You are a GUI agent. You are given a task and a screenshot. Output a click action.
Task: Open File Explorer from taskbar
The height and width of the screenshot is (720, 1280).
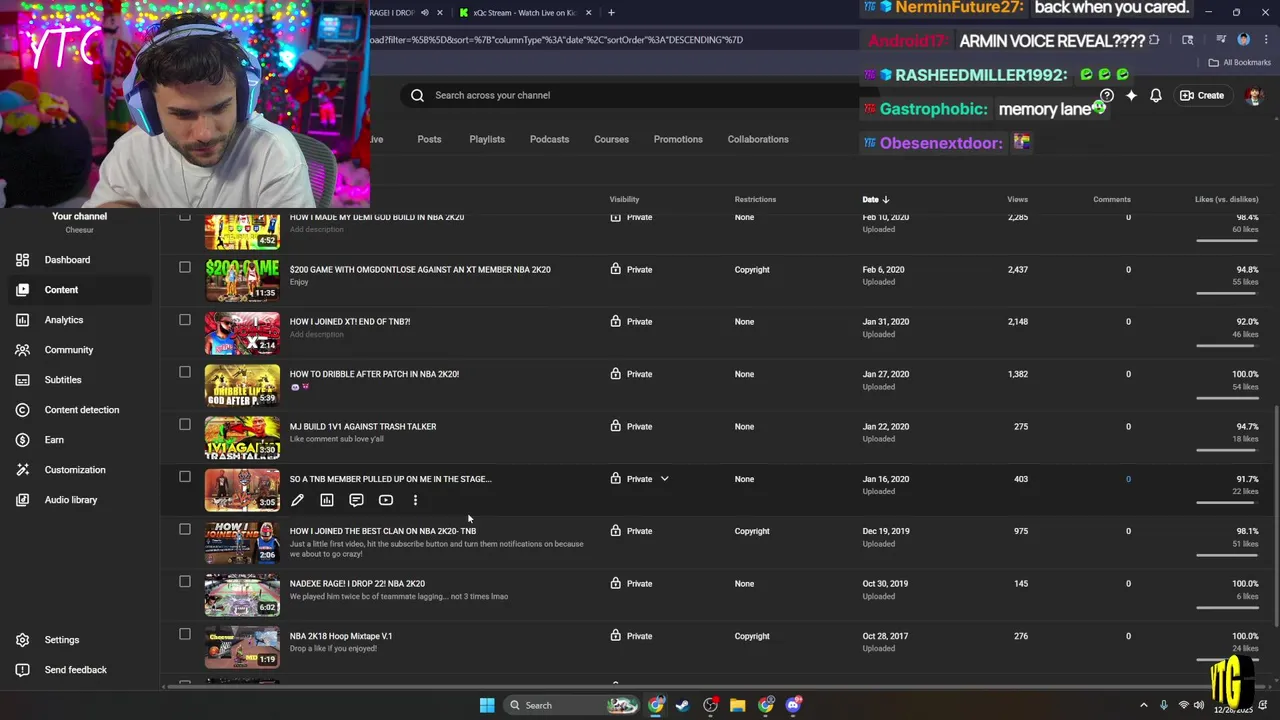coord(737,705)
